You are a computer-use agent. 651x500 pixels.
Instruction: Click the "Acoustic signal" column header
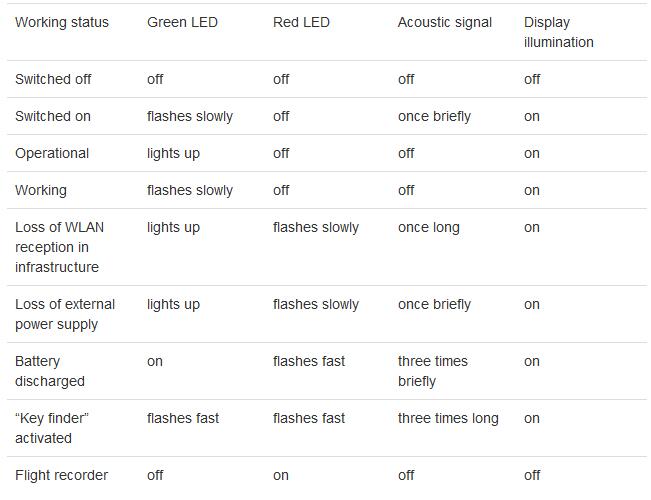pyautogui.click(x=445, y=22)
